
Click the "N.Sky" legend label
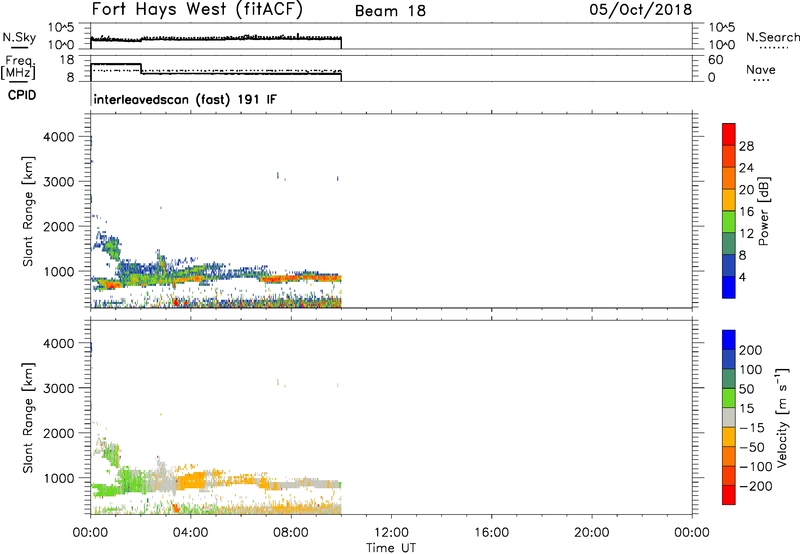[x=19, y=37]
